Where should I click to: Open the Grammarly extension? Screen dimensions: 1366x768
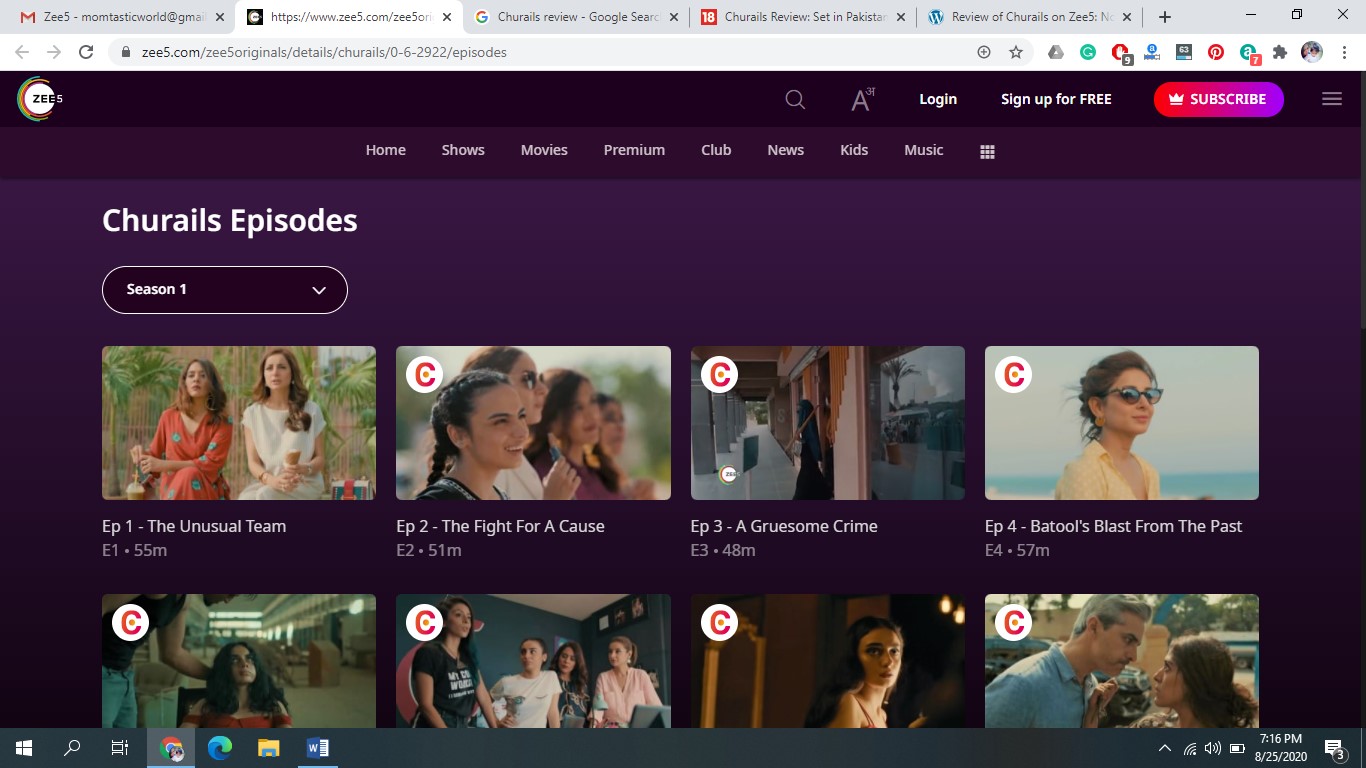tap(1088, 52)
